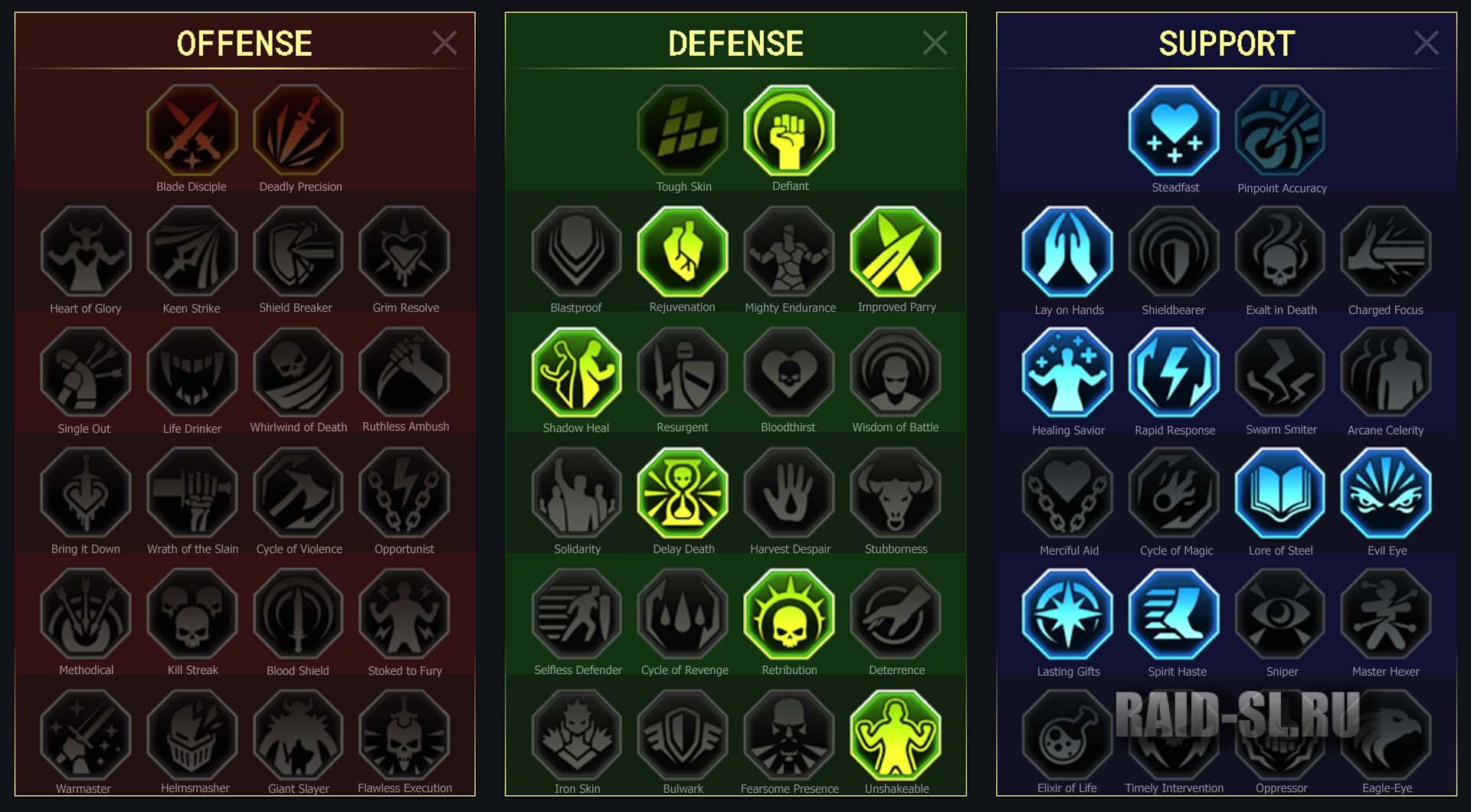
Task: Choose the Spirit Haste boot mastery
Action: click(x=1174, y=614)
